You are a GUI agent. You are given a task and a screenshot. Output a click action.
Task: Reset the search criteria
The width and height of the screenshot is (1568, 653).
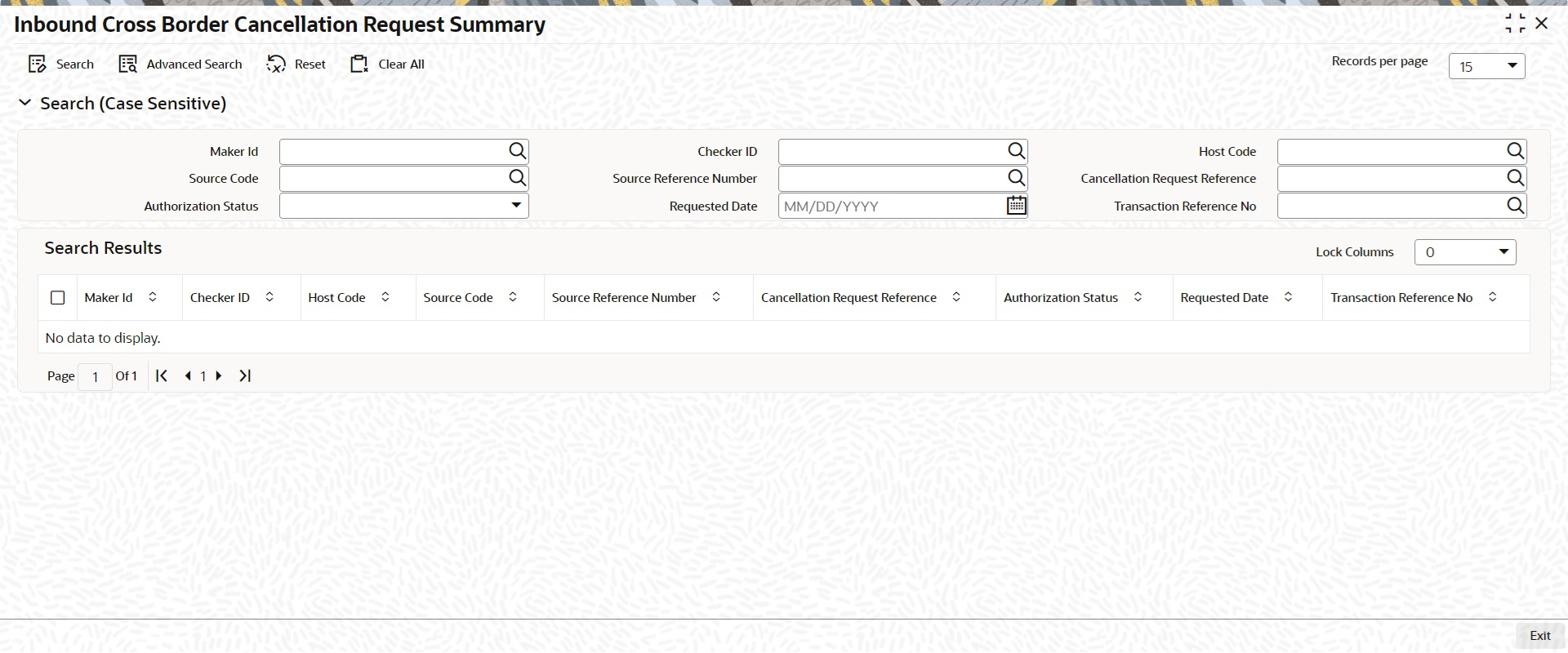tap(296, 64)
